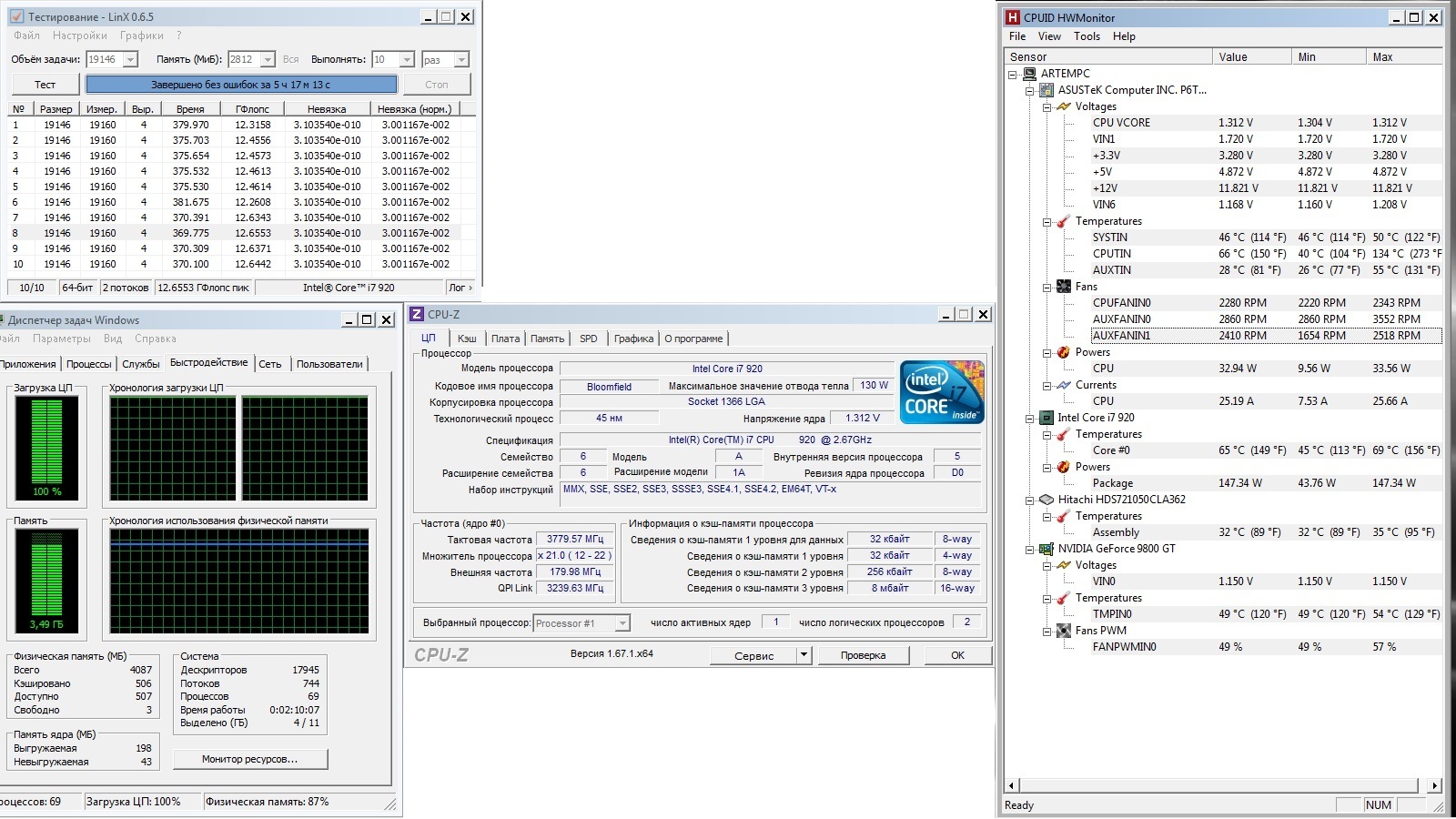Open the Справка menu in Task Manager
Viewport: 1456px width, 819px height.
click(156, 339)
